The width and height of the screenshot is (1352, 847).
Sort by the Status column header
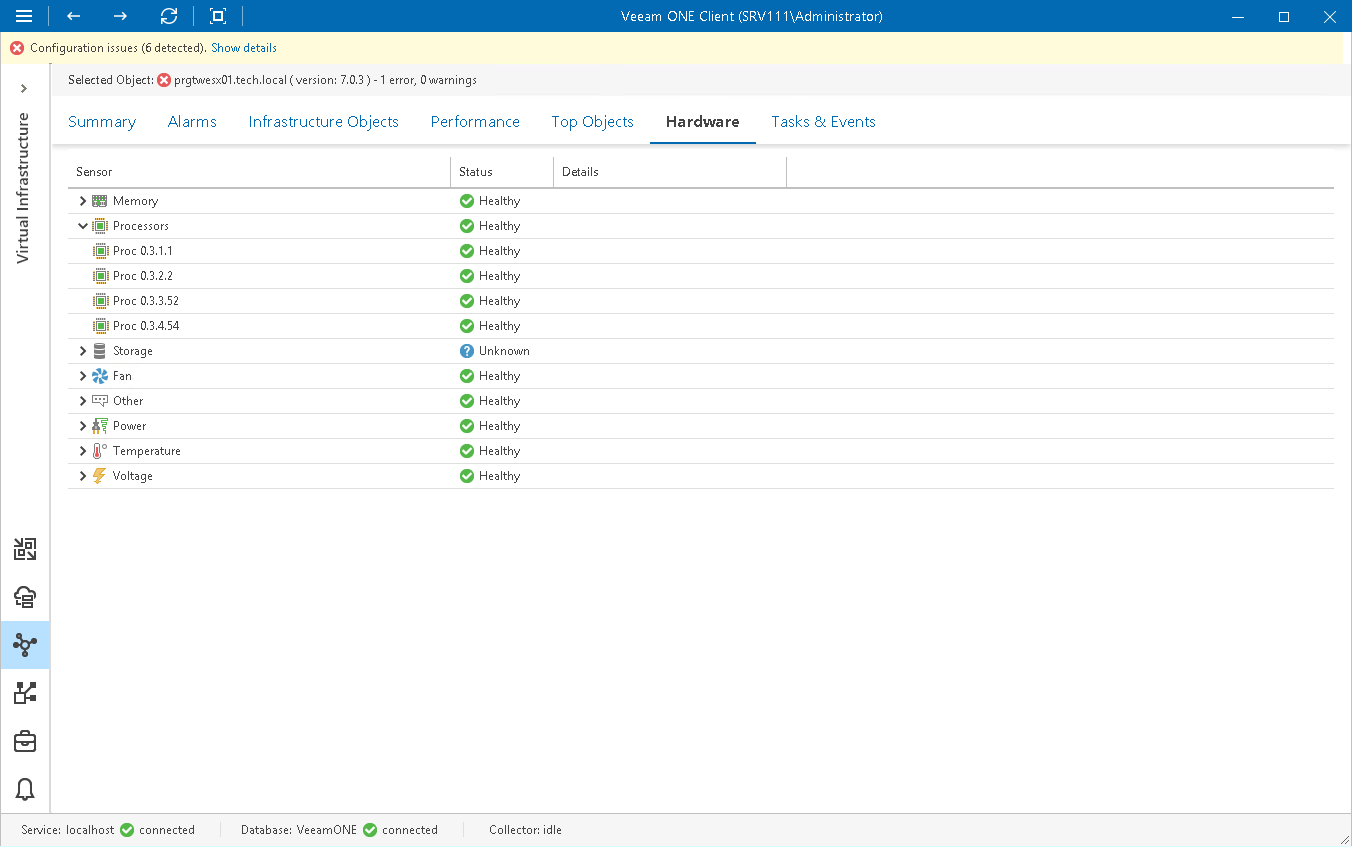tap(502, 172)
